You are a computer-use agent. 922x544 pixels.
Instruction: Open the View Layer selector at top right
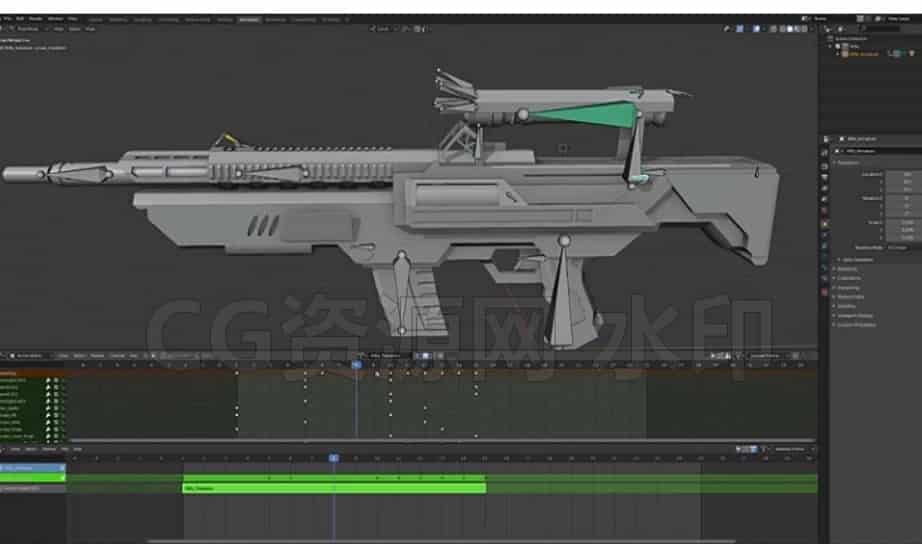897,19
